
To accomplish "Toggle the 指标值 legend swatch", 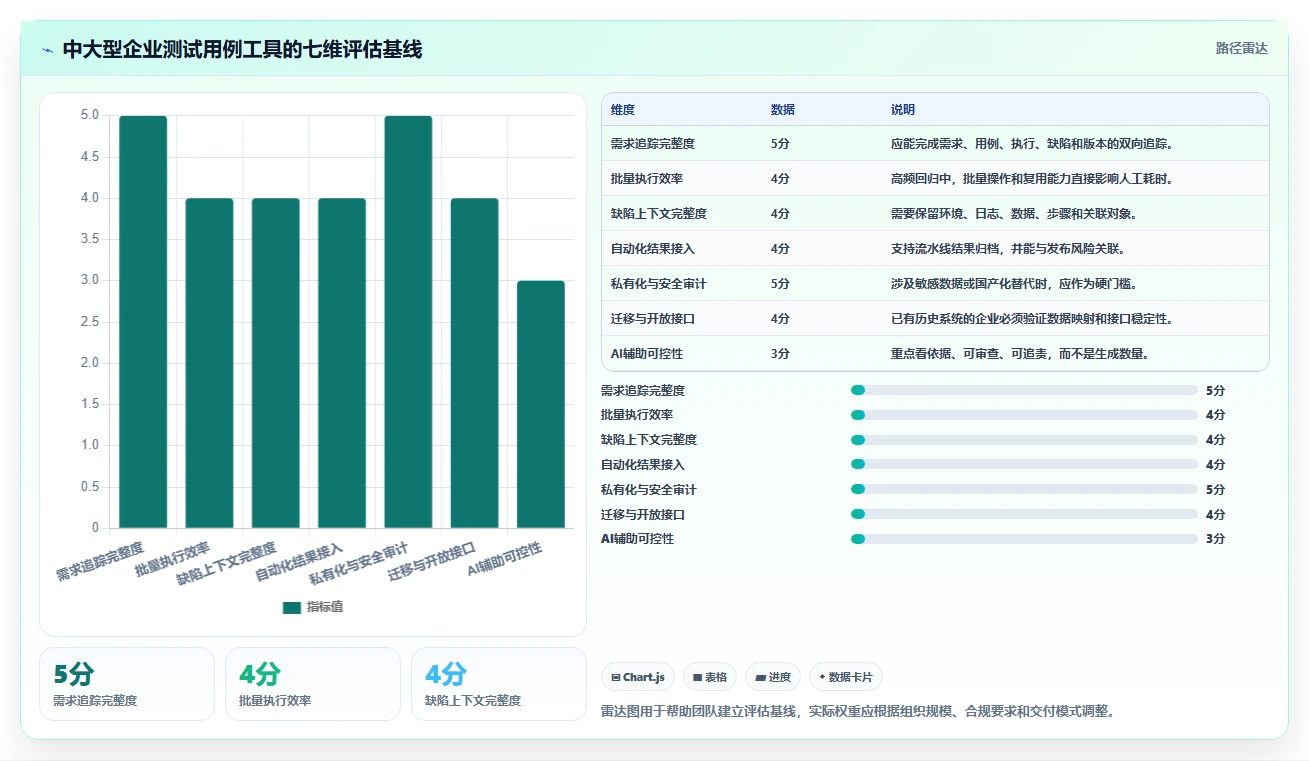I will pyautogui.click(x=292, y=607).
